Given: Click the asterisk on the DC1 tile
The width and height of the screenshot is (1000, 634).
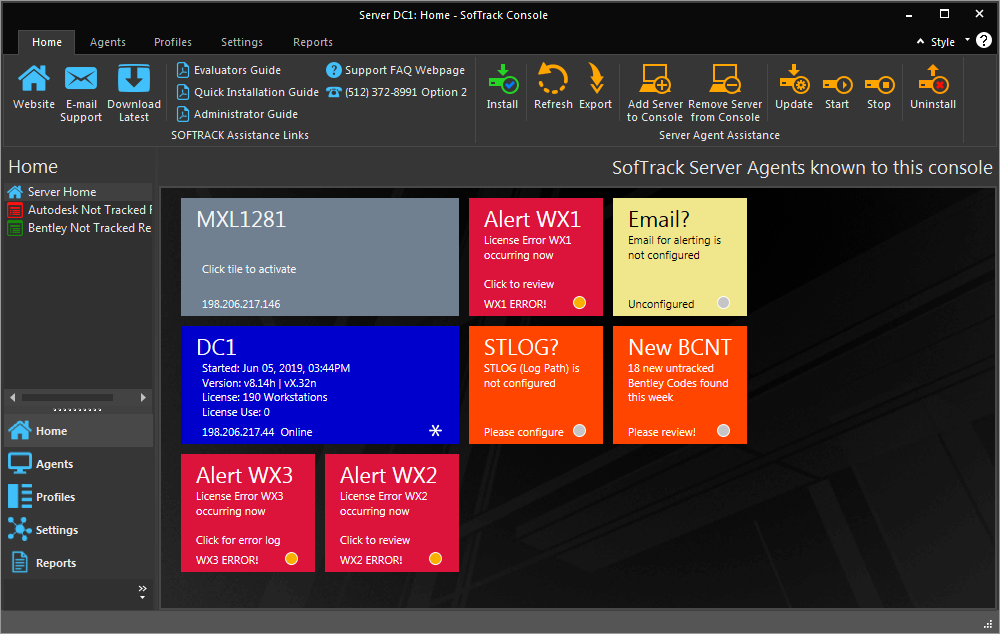Looking at the screenshot, I should pyautogui.click(x=436, y=431).
